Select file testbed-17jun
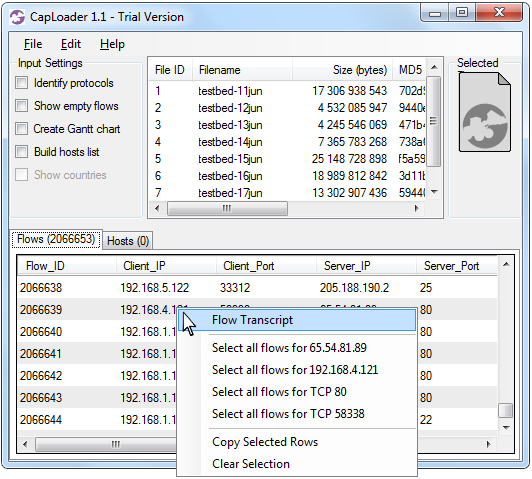532x479 pixels. click(287, 193)
